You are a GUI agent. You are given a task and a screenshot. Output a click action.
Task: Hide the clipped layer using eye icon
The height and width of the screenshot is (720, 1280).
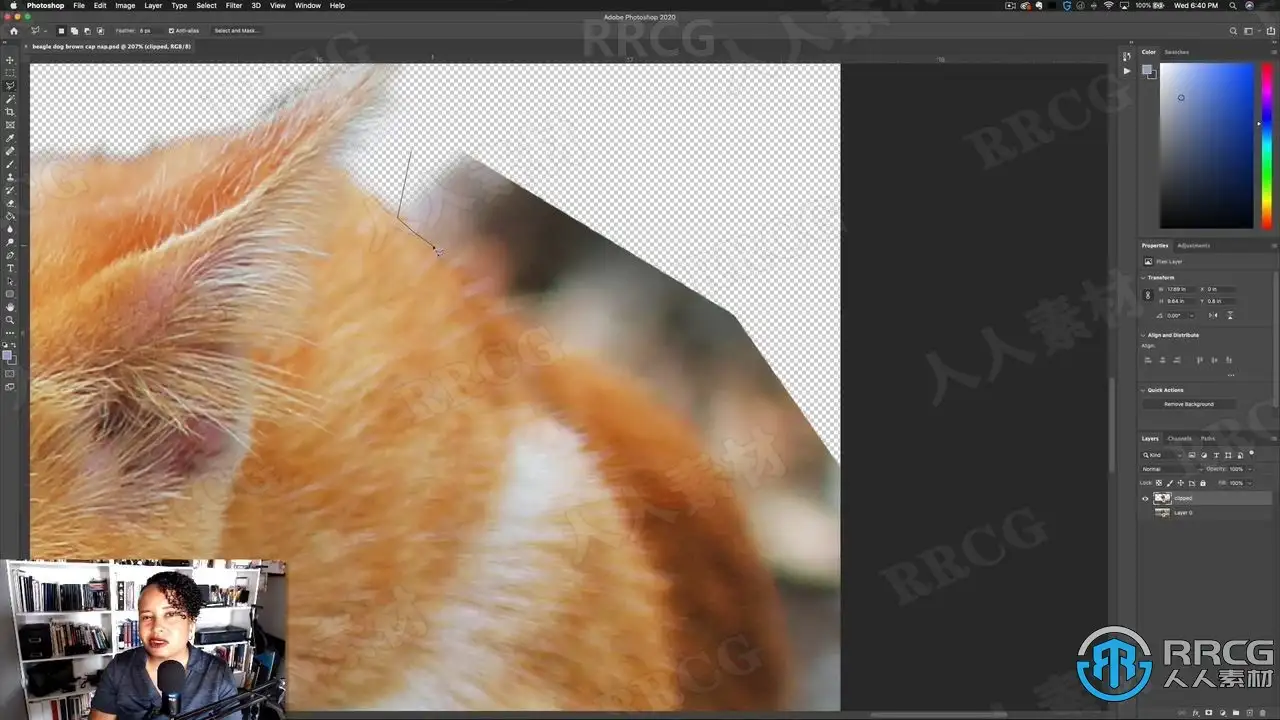(1145, 498)
